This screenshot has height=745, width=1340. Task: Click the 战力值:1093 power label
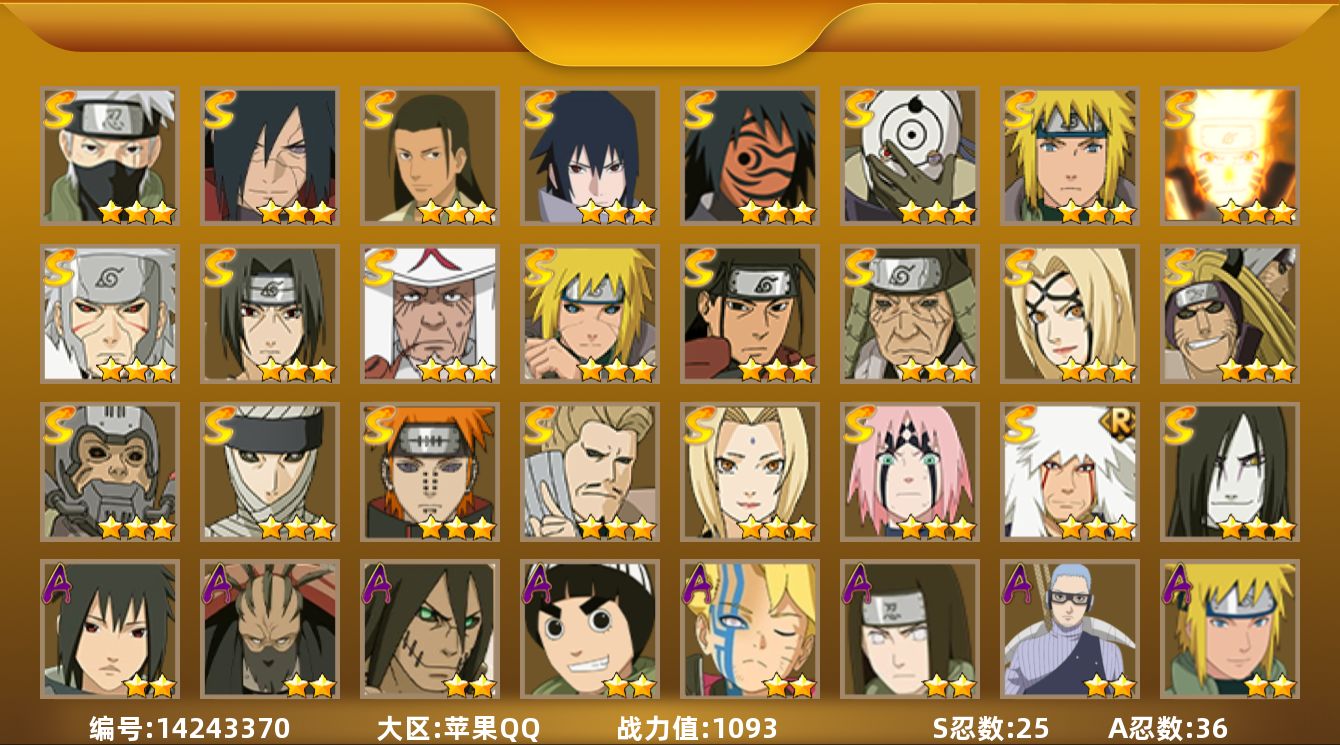tap(697, 728)
